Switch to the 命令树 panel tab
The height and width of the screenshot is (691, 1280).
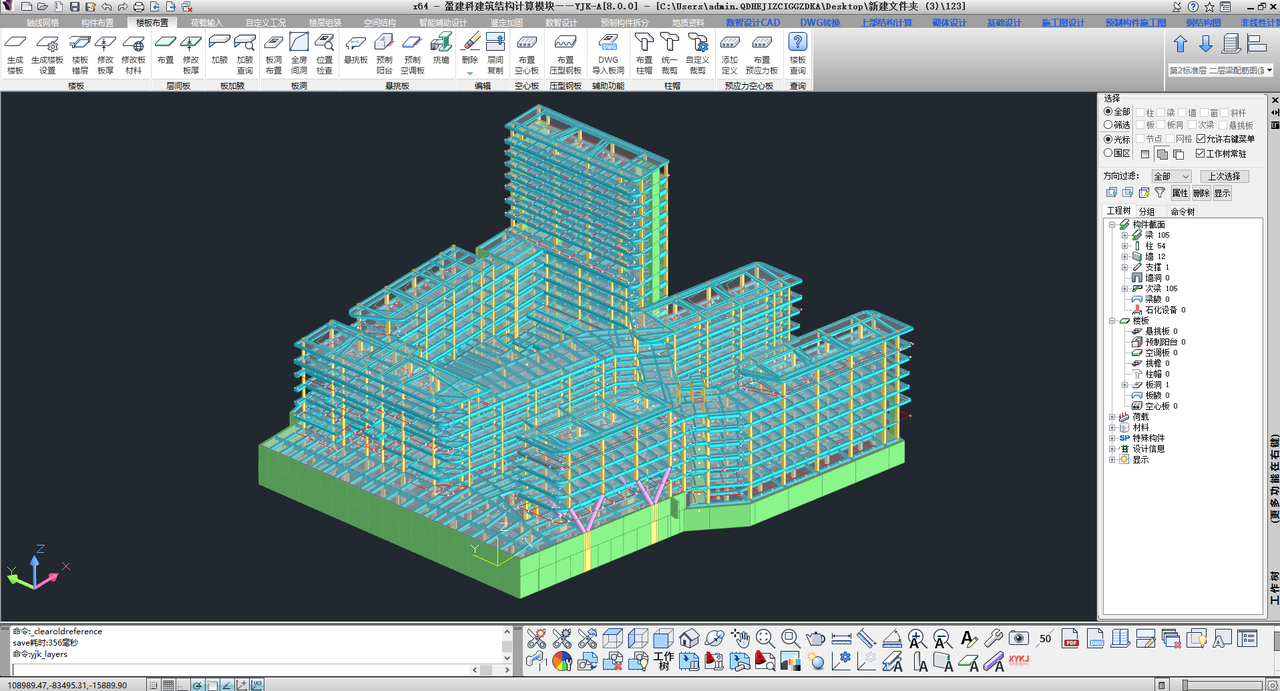1182,212
